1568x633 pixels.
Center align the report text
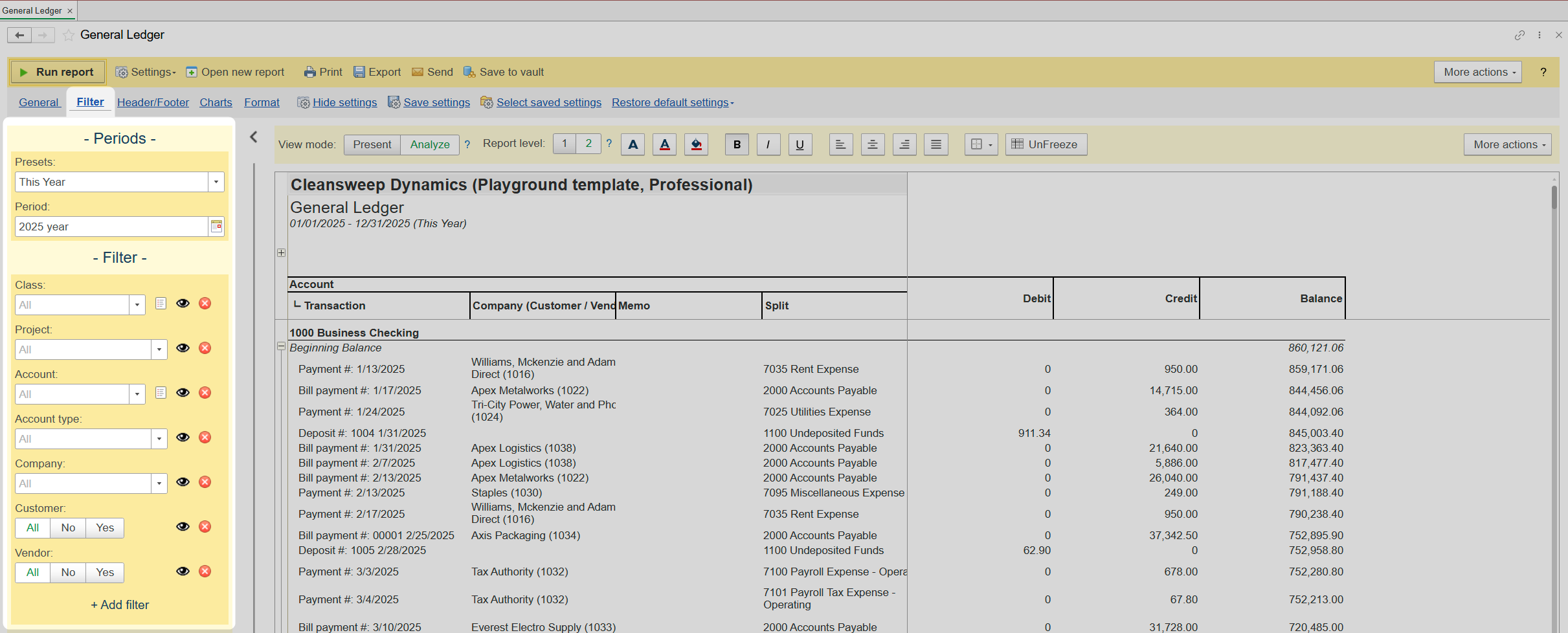tap(872, 144)
